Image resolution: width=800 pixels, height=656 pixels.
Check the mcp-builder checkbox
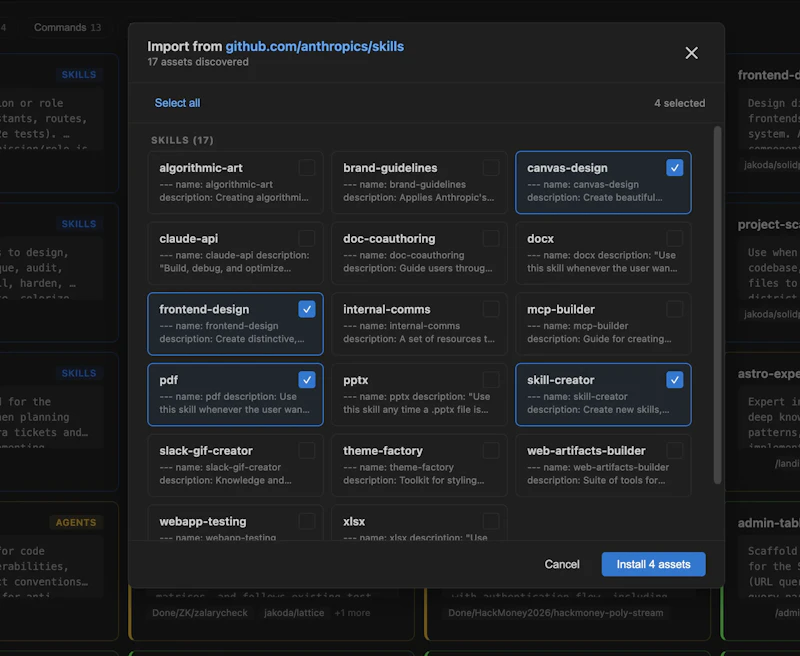674,309
